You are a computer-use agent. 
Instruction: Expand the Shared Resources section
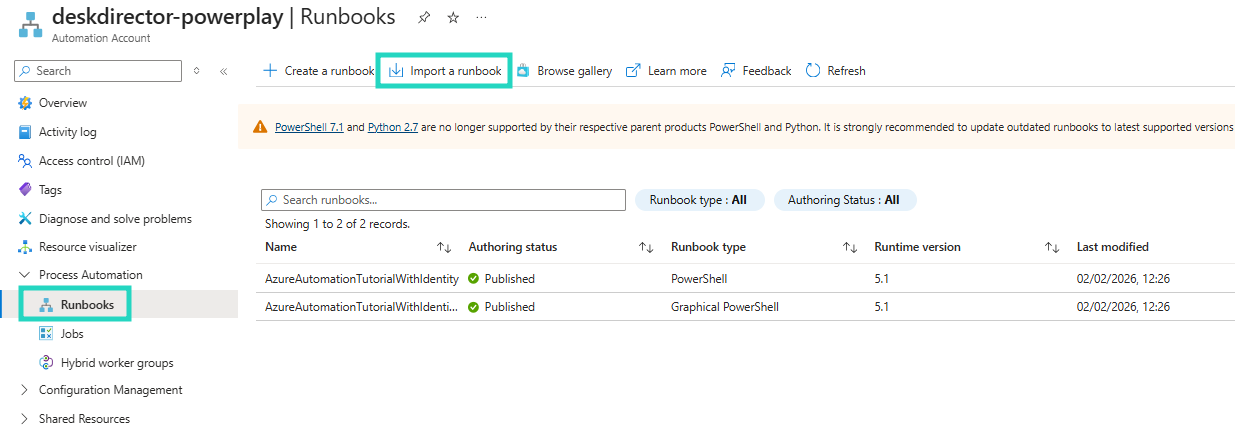pyautogui.click(x=25, y=418)
